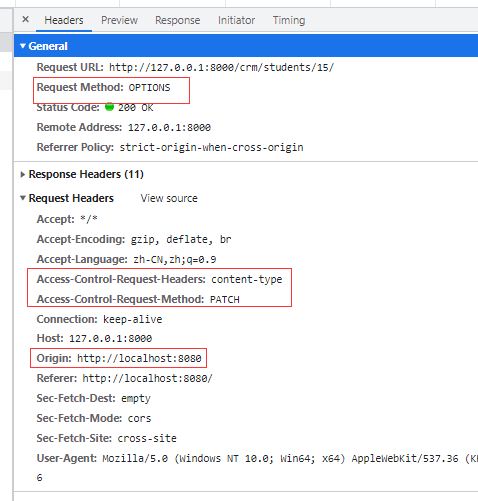This screenshot has width=478, height=501.
Task: Click the Status Code label
Action: (x=68, y=108)
